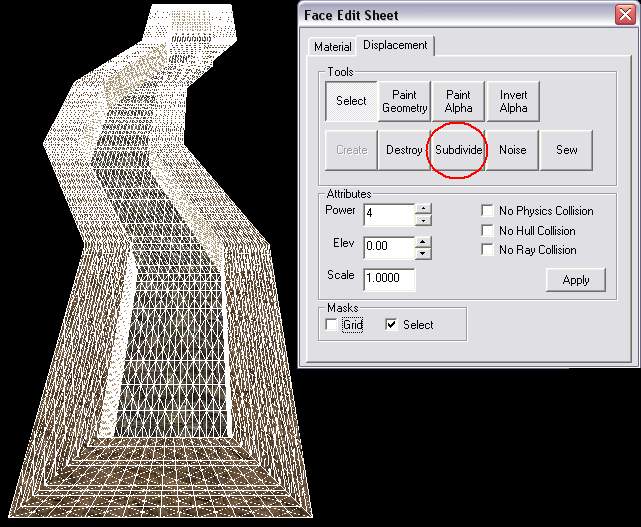Switch to the Material tab
641x527 pixels.
(x=332, y=47)
